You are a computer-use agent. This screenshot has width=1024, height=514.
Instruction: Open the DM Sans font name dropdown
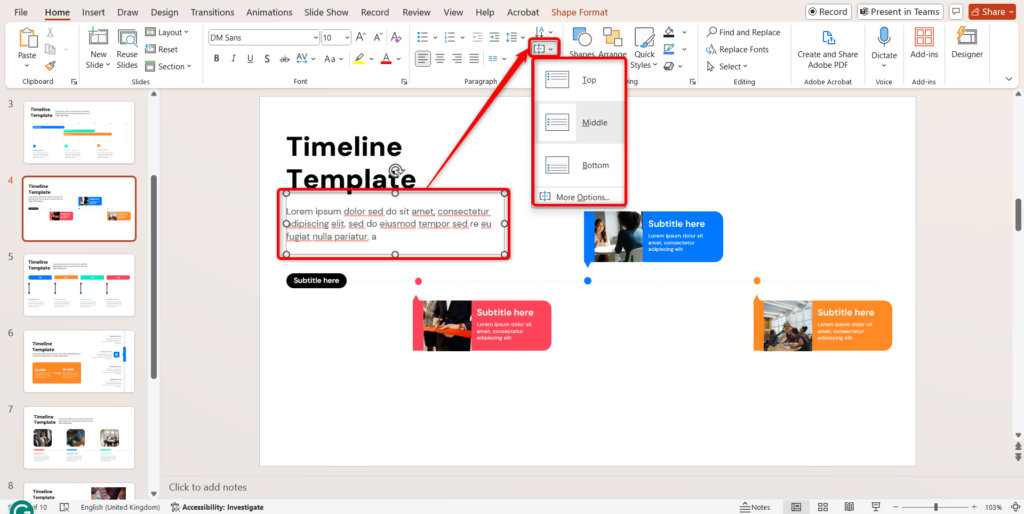[263, 37]
